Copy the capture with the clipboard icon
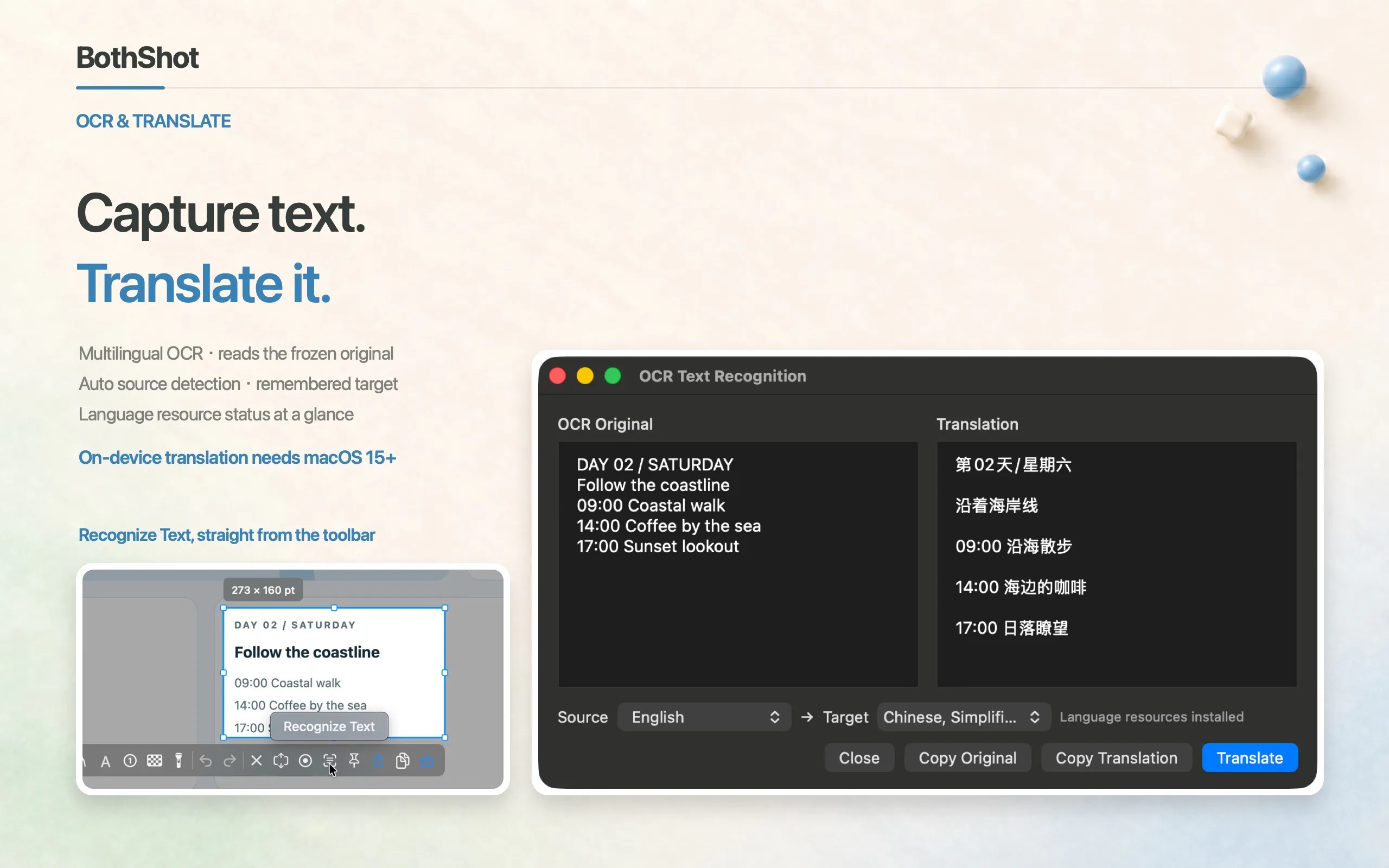Viewport: 1389px width, 868px height. (403, 761)
